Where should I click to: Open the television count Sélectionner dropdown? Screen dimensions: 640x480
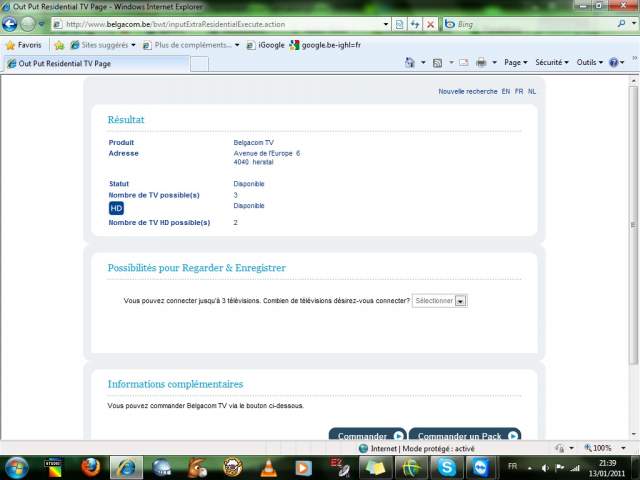click(x=440, y=300)
